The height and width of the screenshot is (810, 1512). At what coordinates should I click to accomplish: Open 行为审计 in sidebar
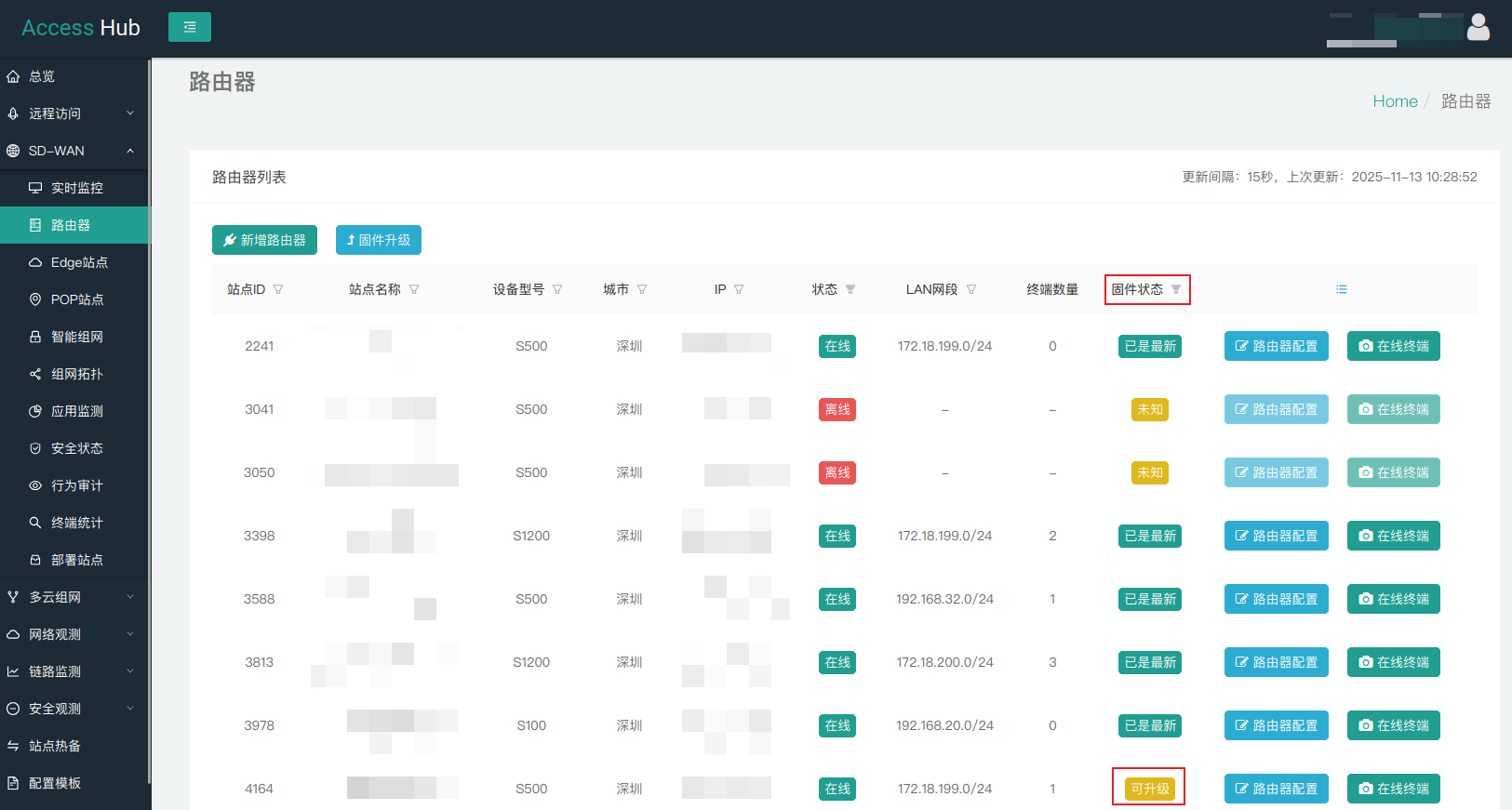coord(74,485)
